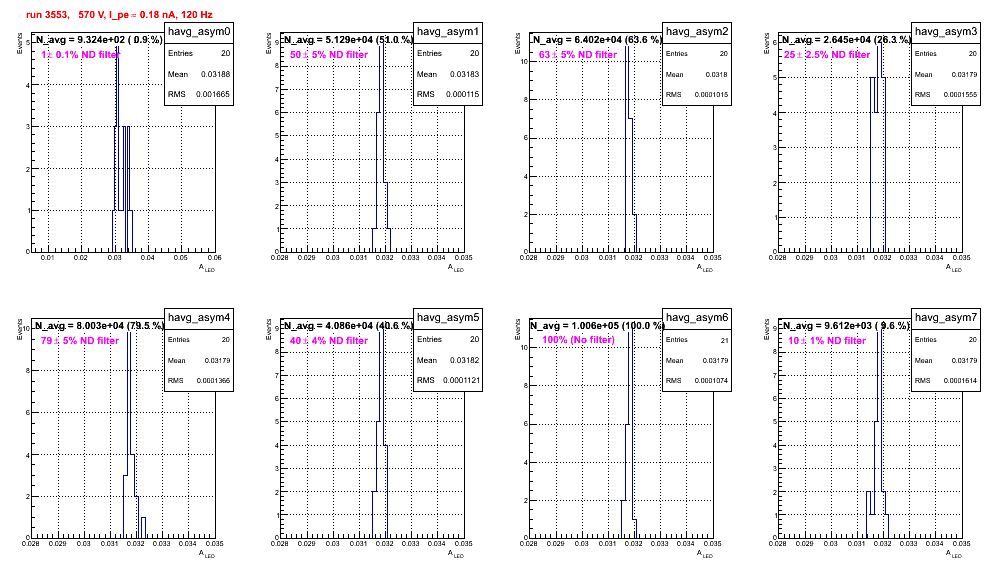
Task: Click the 'N_avg = 6.402e+04 (63.6 %)' label
Action: 596,39
